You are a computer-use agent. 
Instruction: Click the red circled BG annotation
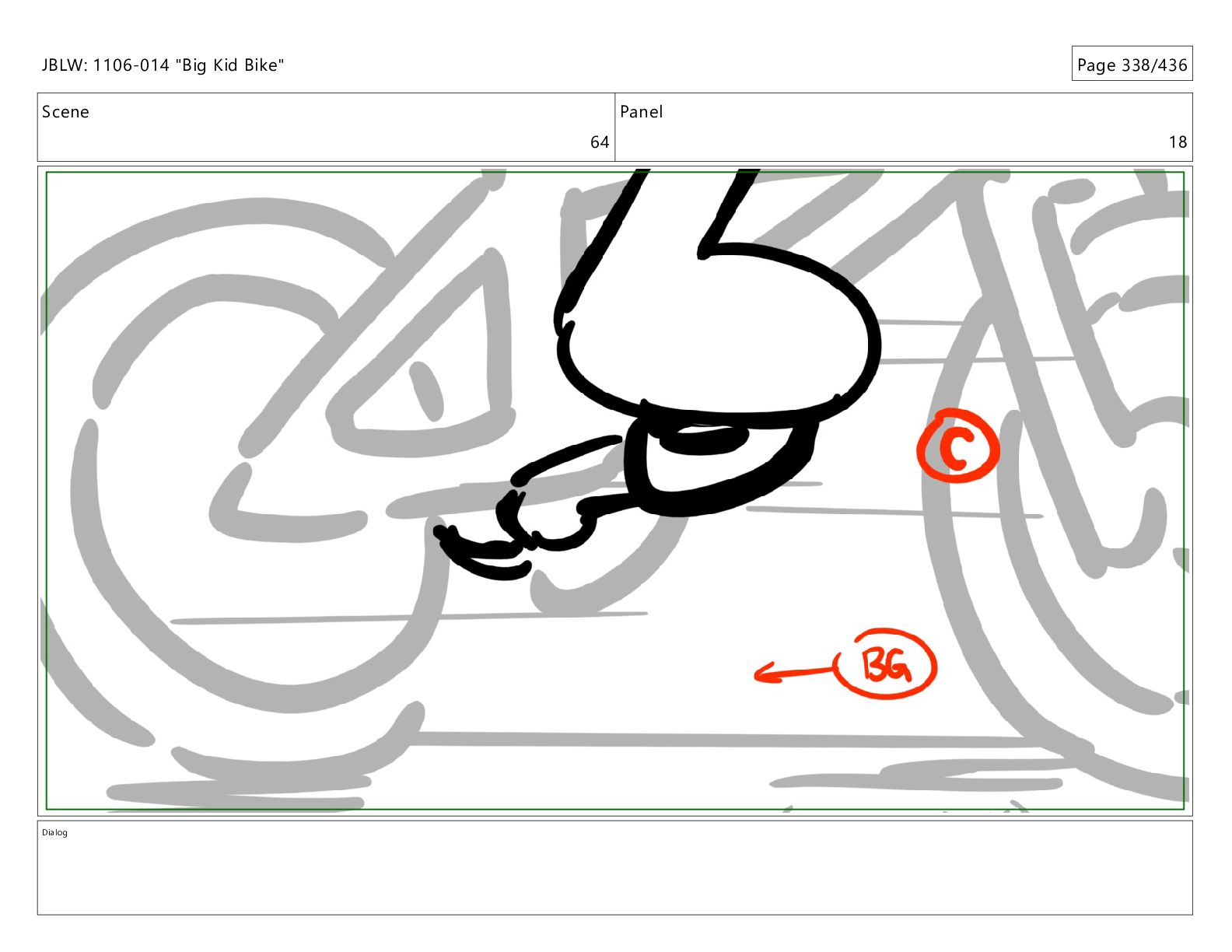tap(886, 663)
